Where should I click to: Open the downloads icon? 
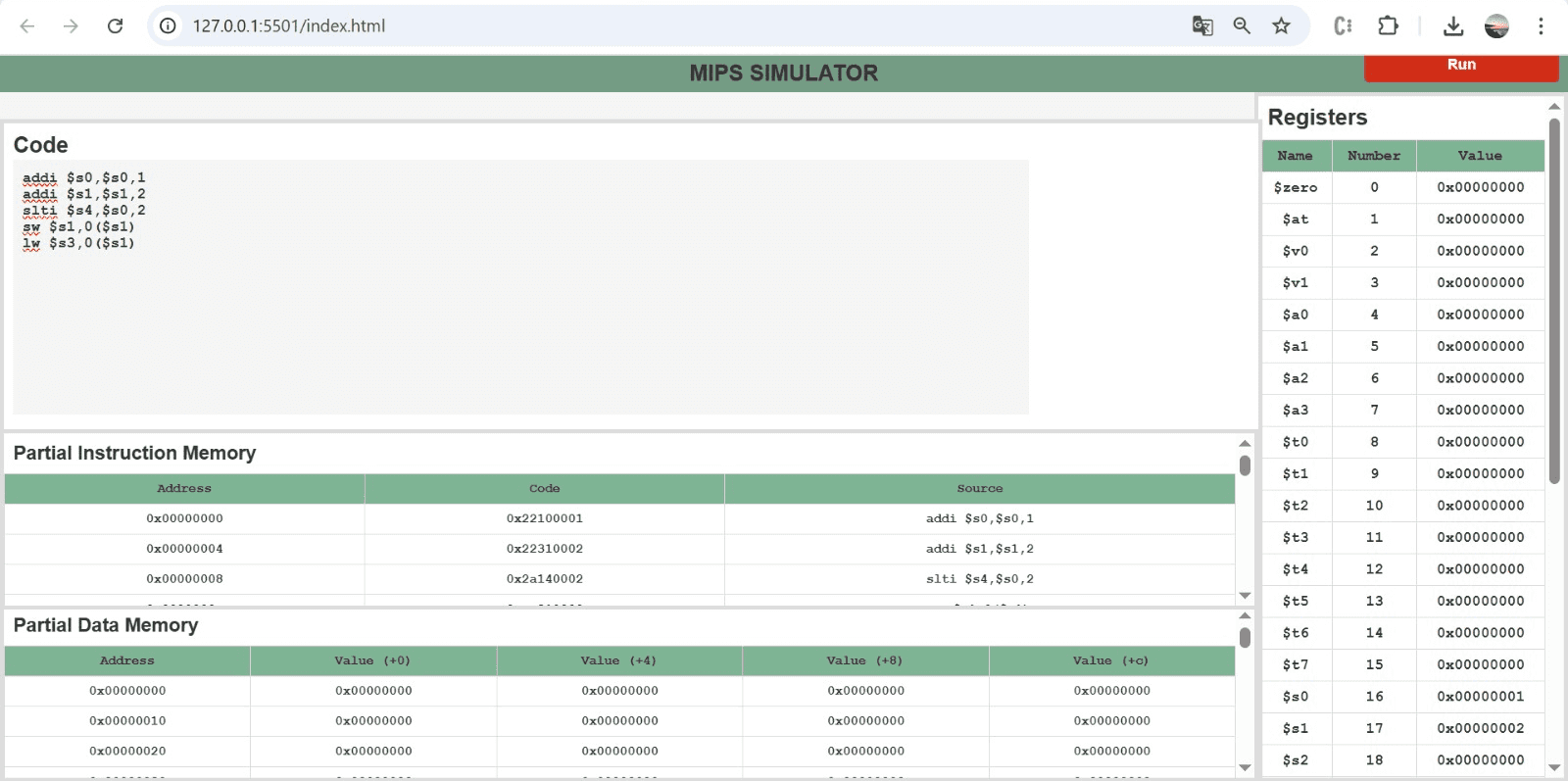(x=1453, y=26)
